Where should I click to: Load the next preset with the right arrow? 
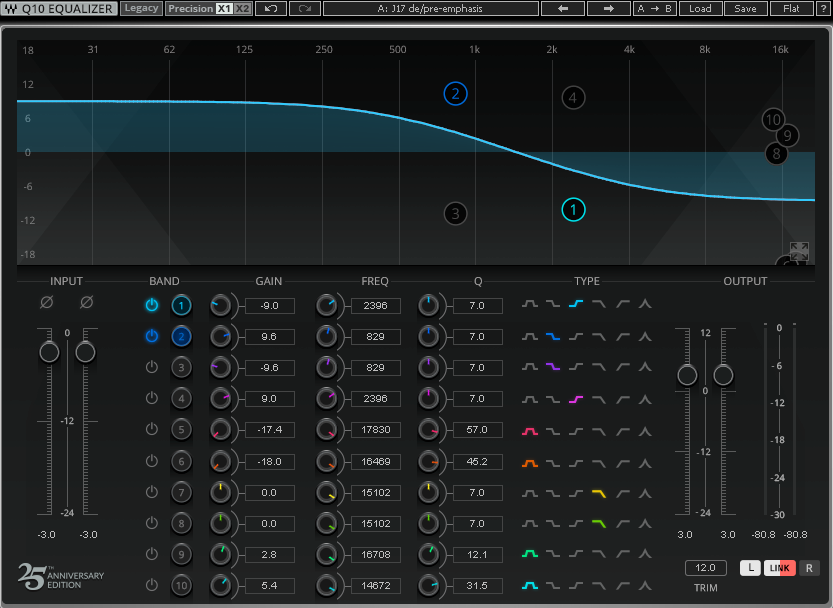[609, 9]
